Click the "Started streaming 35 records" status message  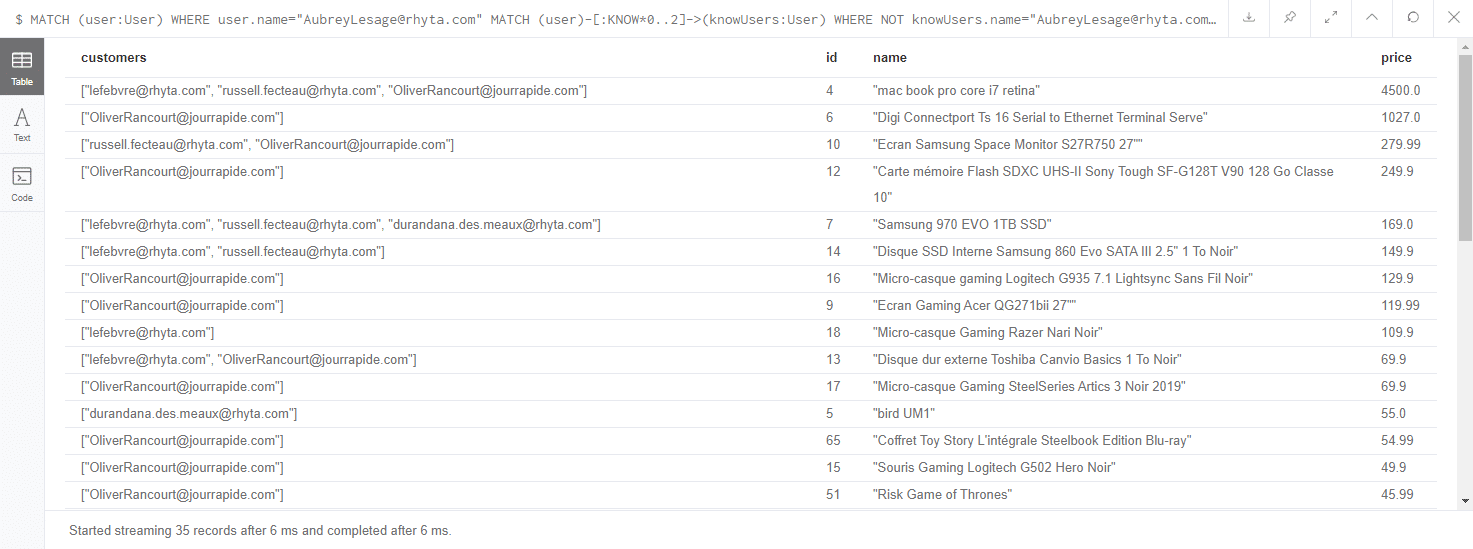click(x=260, y=530)
